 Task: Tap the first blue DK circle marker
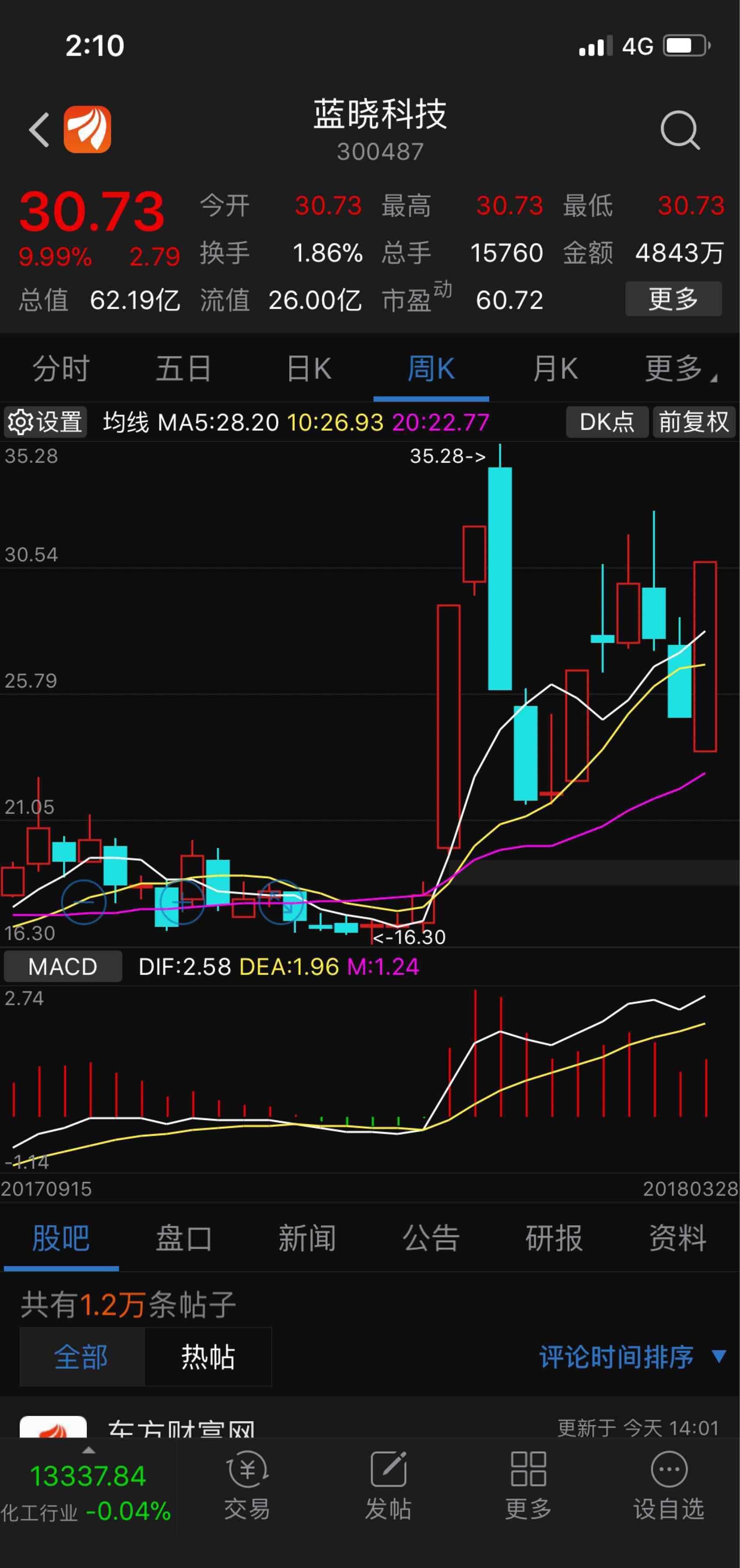coord(83,901)
